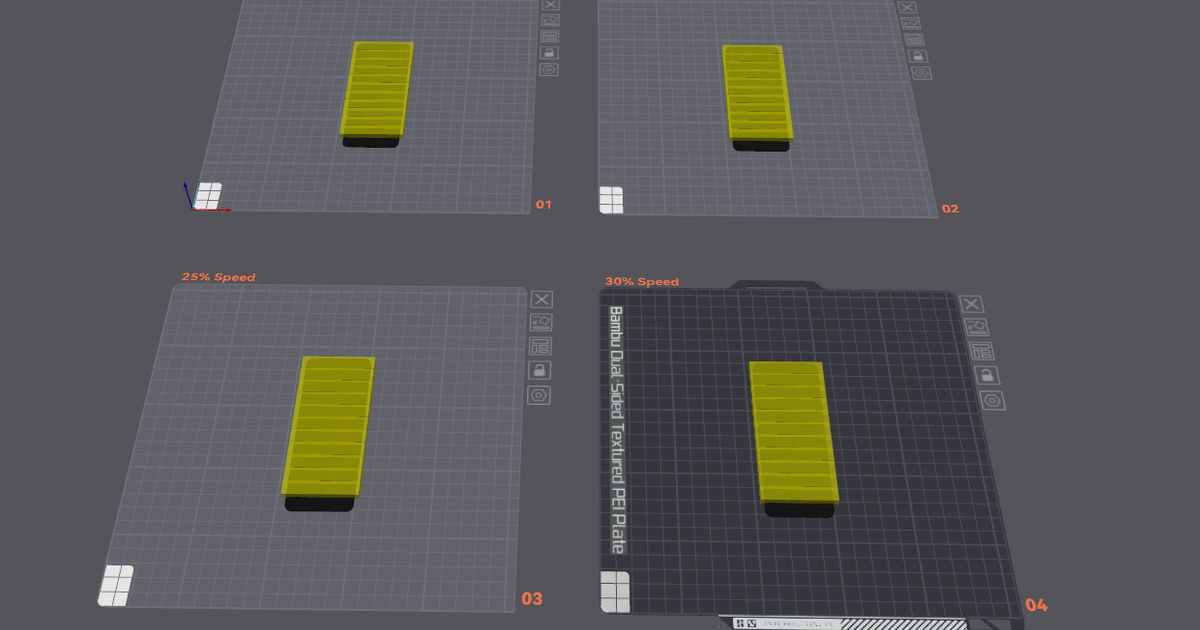The width and height of the screenshot is (1200, 630).
Task: Lock plate 04 with its padlock toggle
Action: [x=988, y=376]
